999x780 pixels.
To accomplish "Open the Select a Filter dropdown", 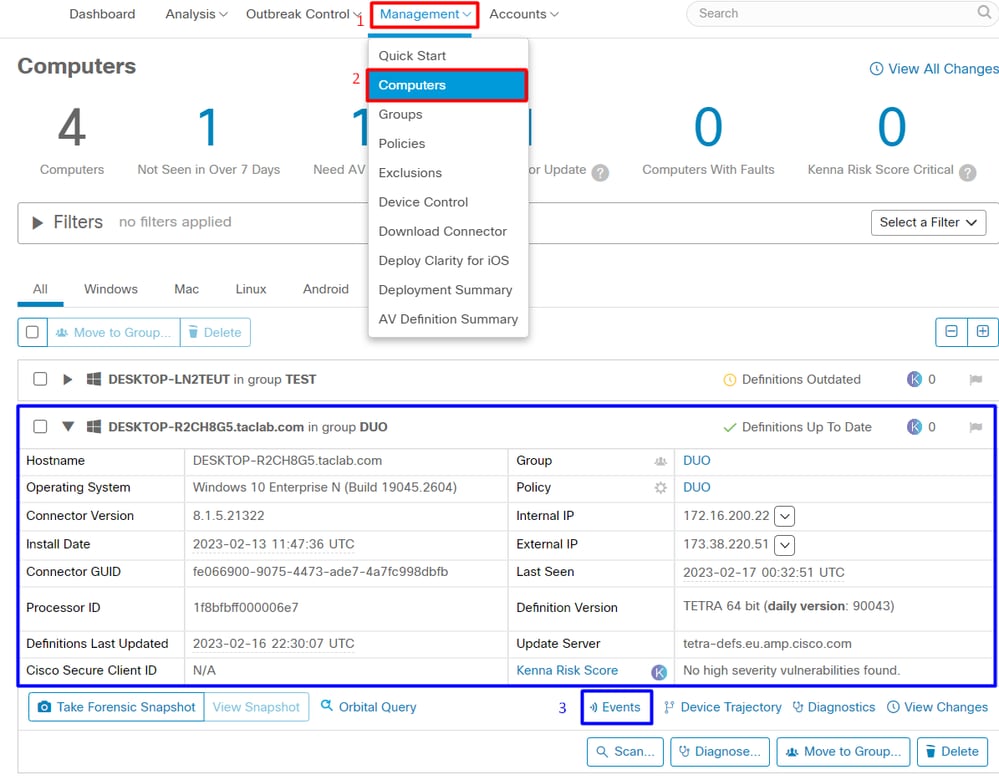I will 928,222.
